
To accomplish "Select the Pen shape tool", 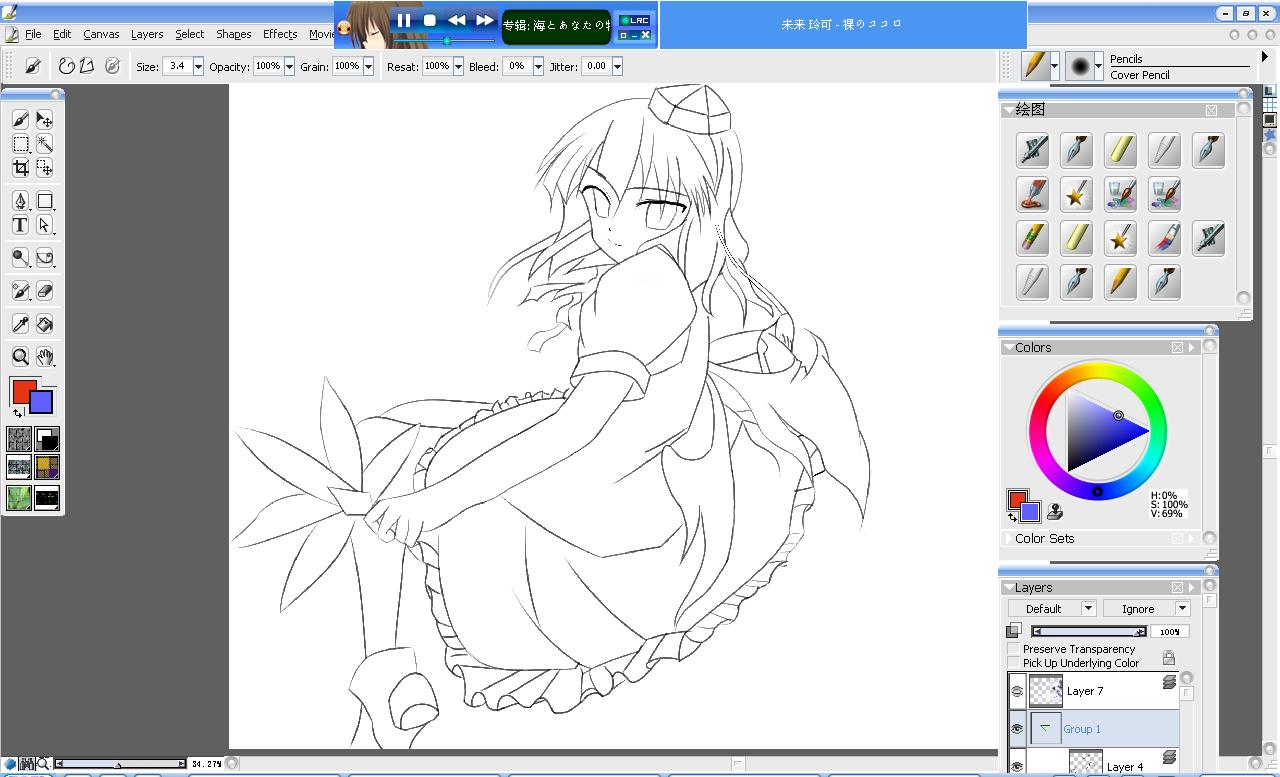I will click(20, 201).
